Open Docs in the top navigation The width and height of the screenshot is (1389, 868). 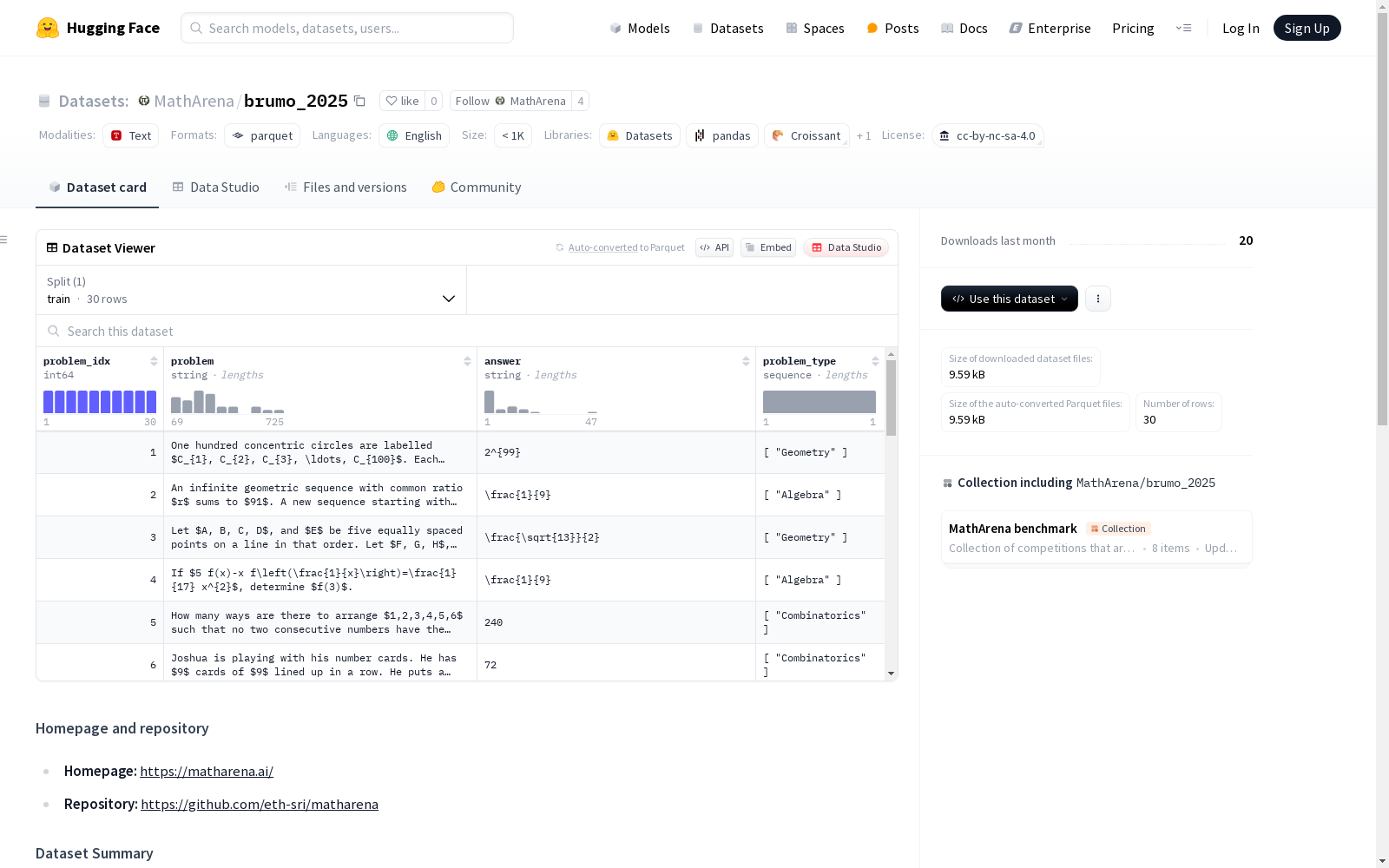tap(964, 28)
